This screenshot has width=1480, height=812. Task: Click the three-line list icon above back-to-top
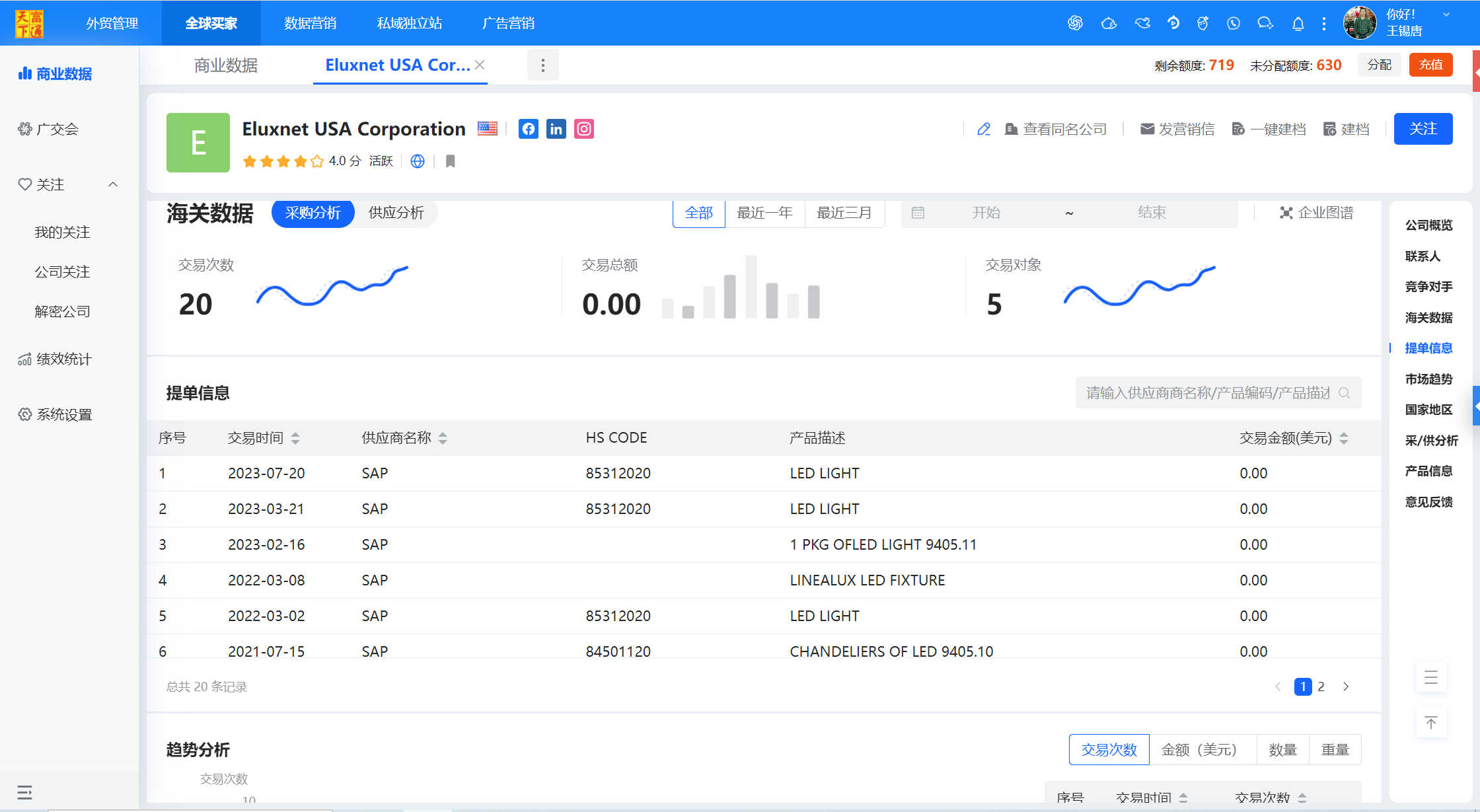pos(1431,677)
